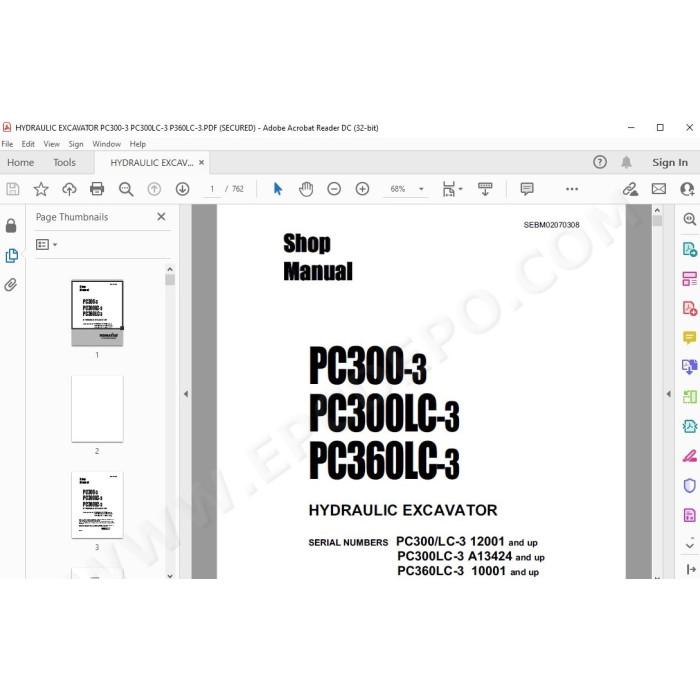Open thumbnail options dropdown menu
The width and height of the screenshot is (700, 700).
[x=46, y=245]
